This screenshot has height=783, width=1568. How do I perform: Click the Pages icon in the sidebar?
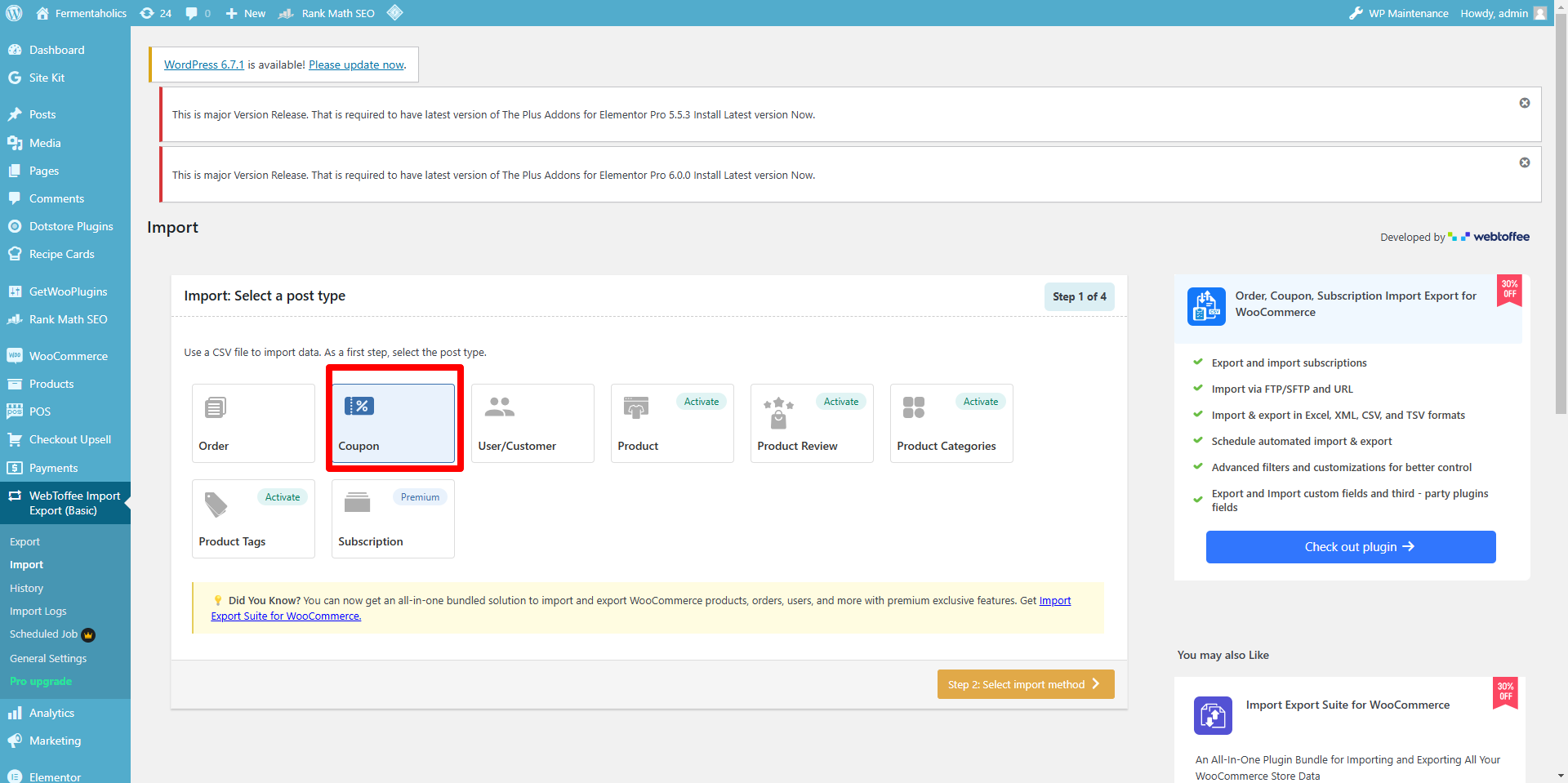point(15,171)
